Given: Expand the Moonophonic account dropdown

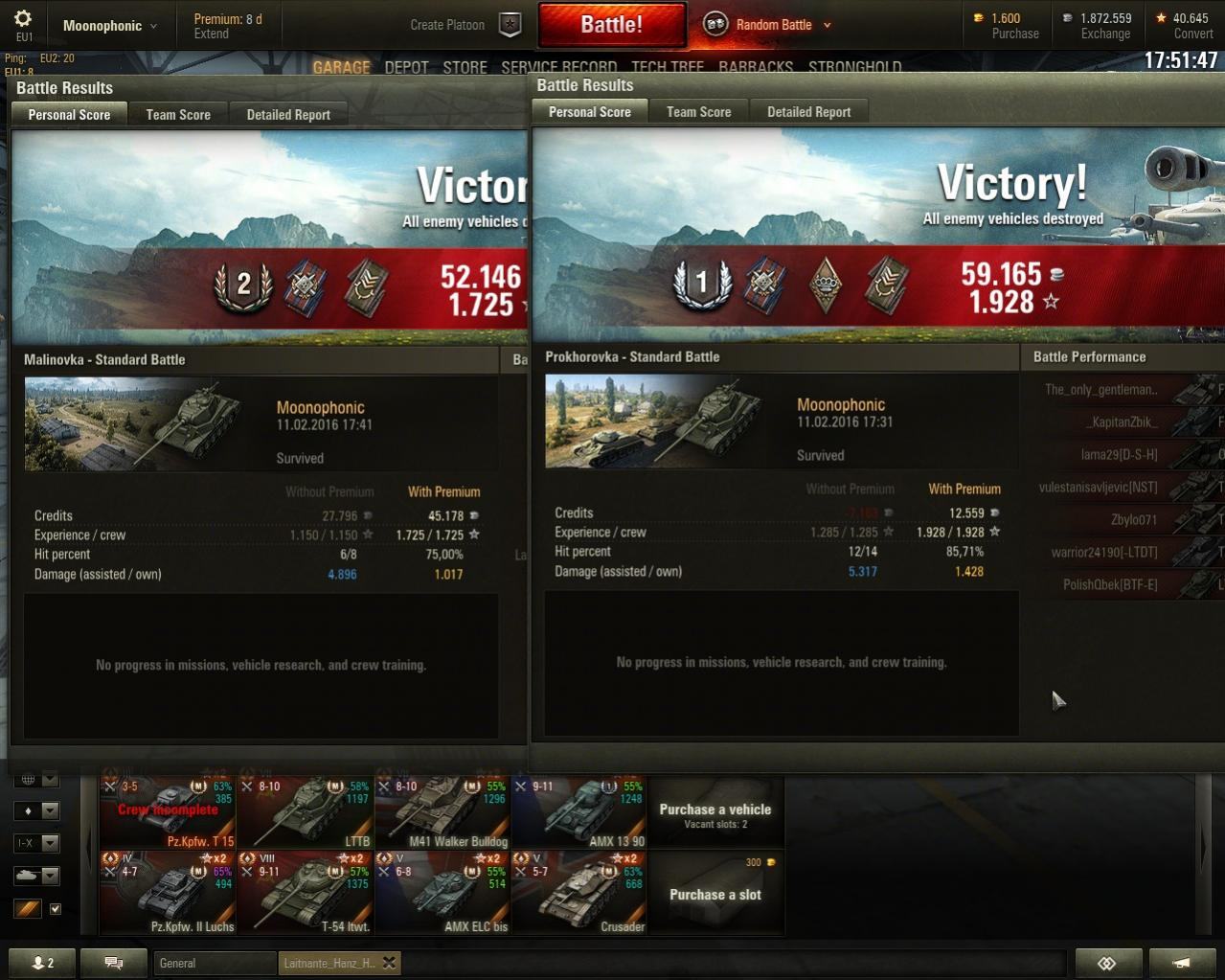Looking at the screenshot, I should click(109, 26).
